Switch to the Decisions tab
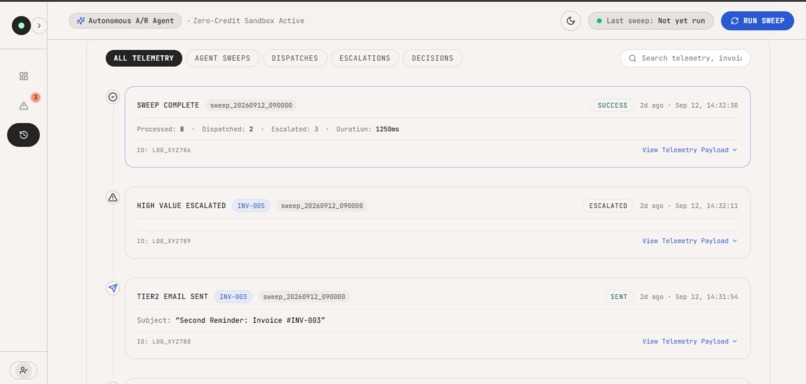Viewport: 806px width, 384px height. pyautogui.click(x=432, y=58)
